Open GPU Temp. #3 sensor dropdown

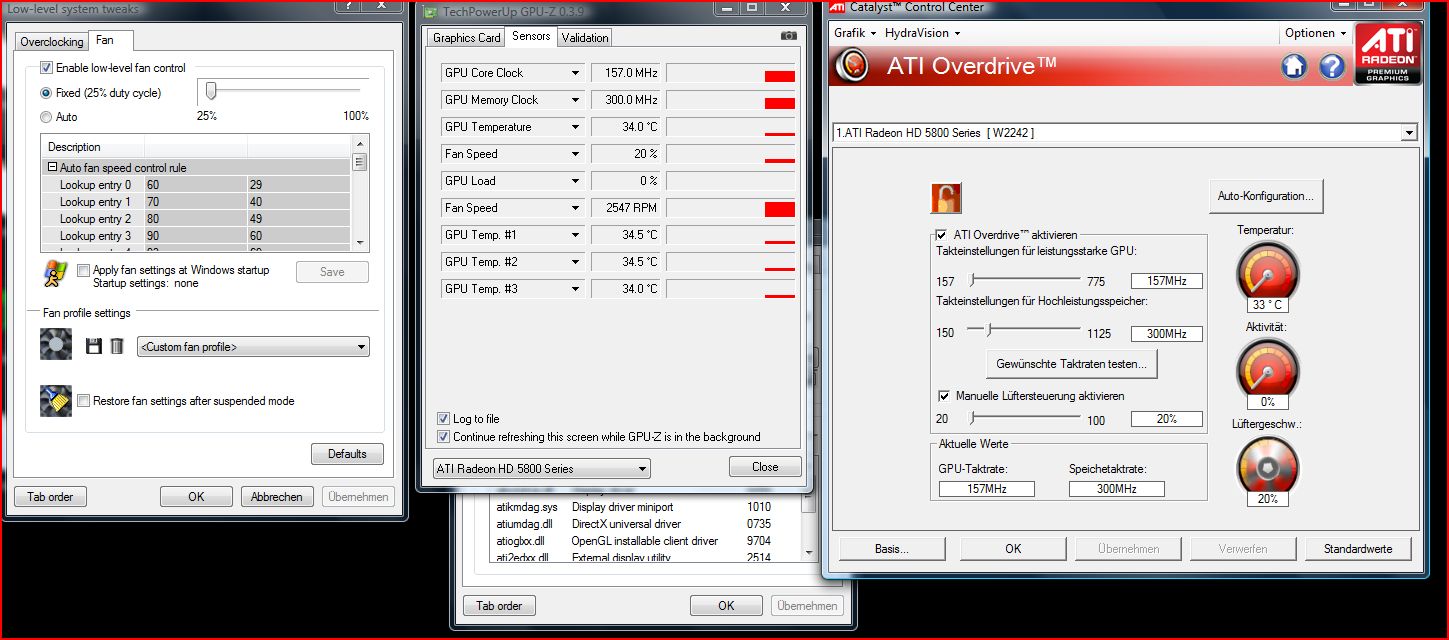[575, 289]
